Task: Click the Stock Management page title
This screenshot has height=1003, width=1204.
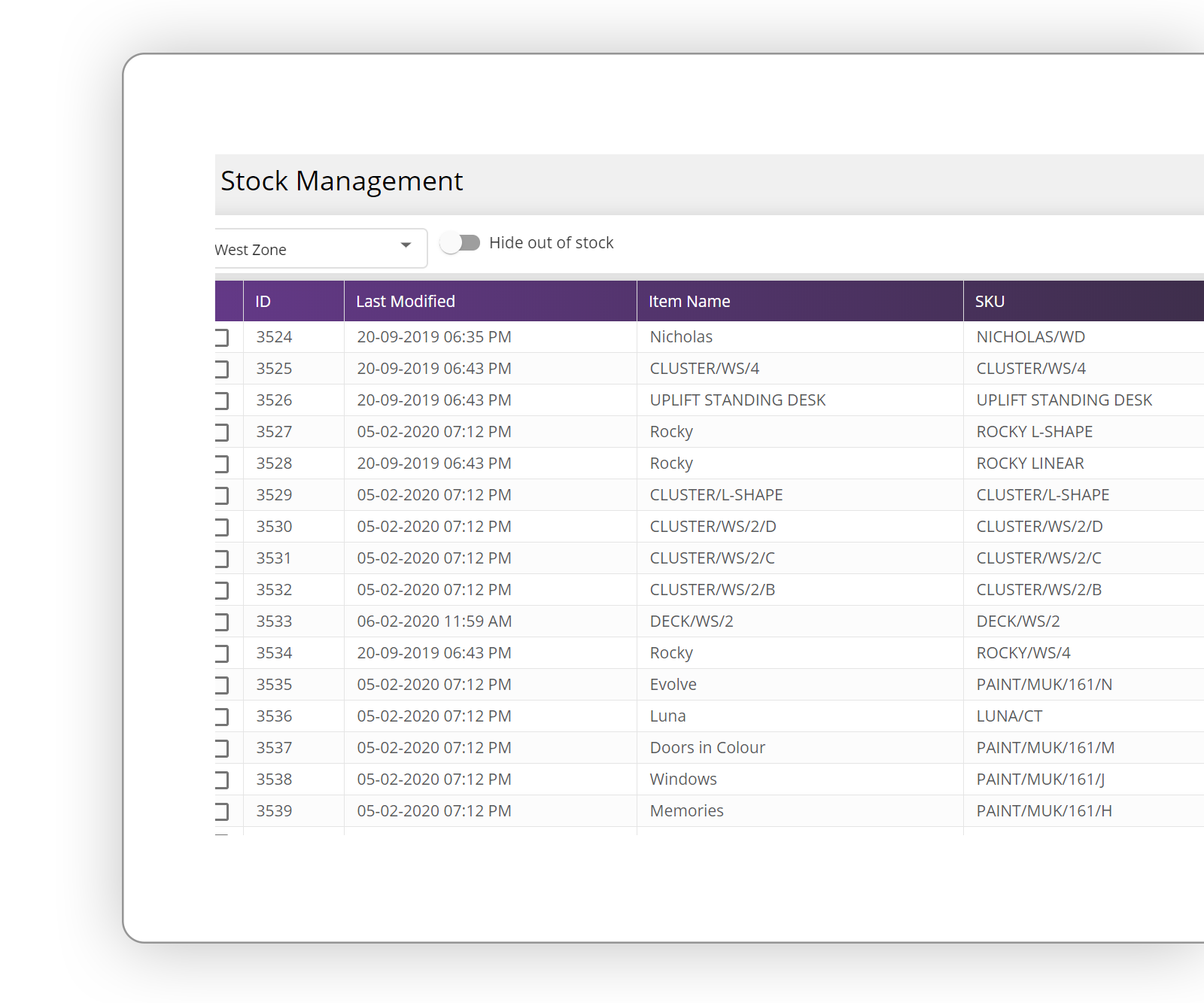Action: [342, 181]
